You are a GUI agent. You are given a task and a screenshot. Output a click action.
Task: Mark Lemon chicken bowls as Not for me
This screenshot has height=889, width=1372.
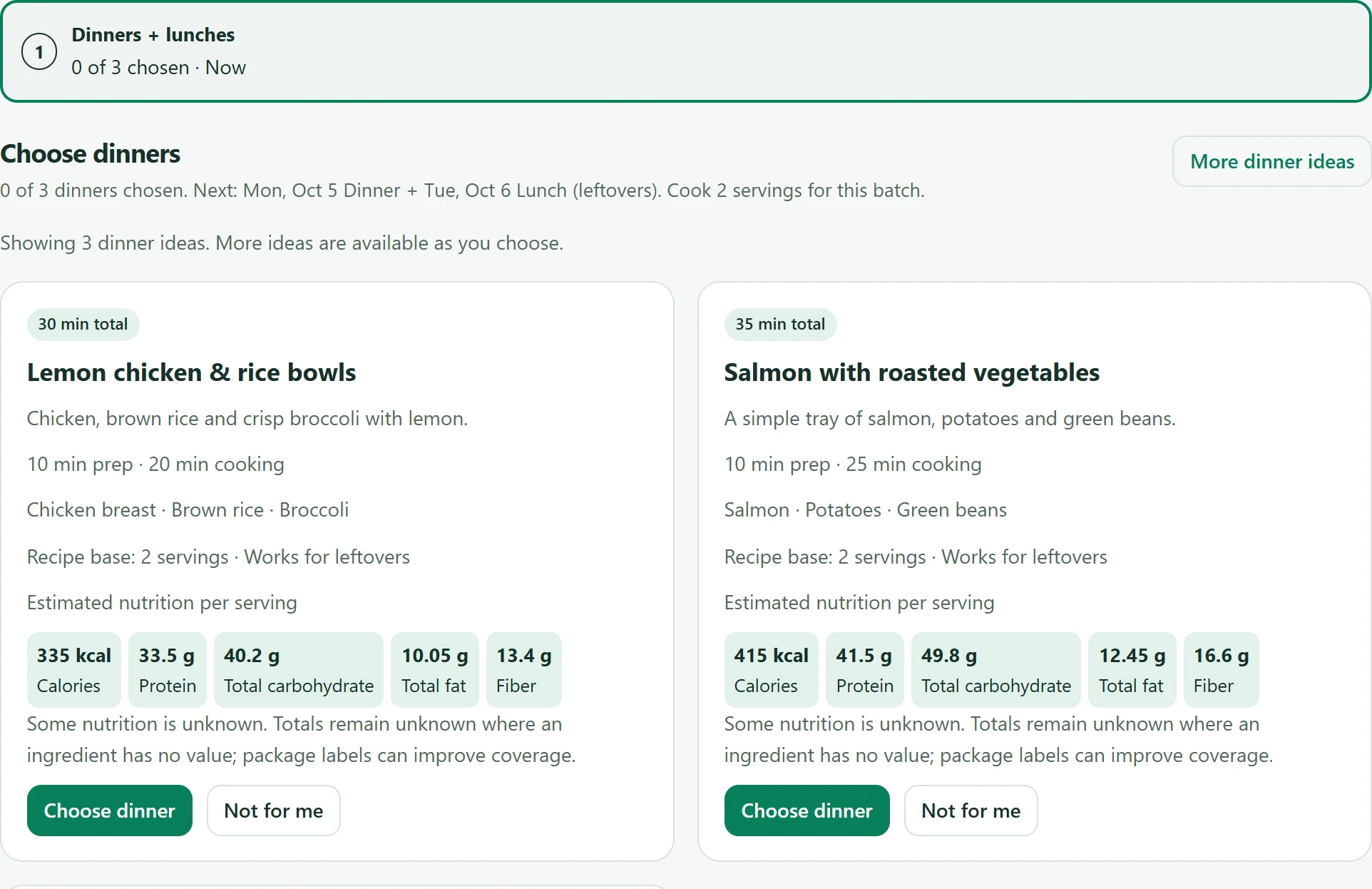[x=274, y=811]
